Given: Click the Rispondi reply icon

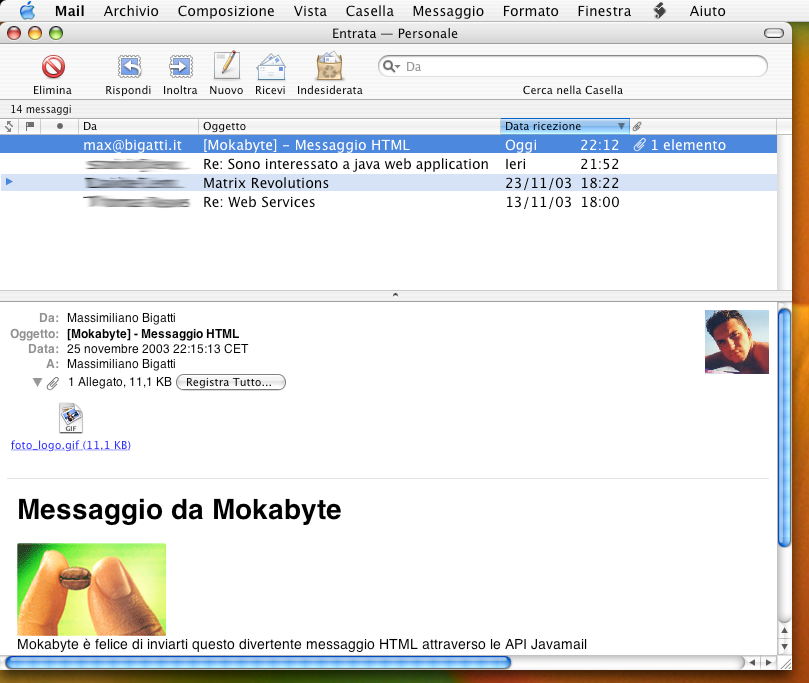Looking at the screenshot, I should click(x=129, y=67).
